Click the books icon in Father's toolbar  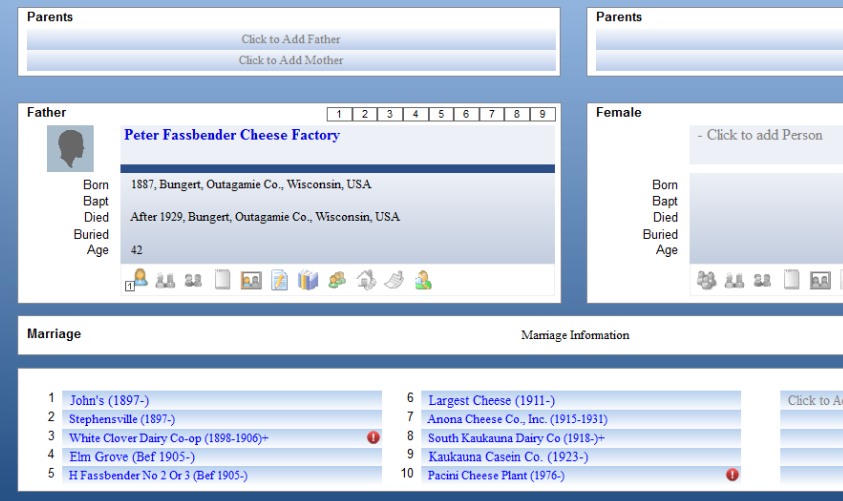click(308, 281)
